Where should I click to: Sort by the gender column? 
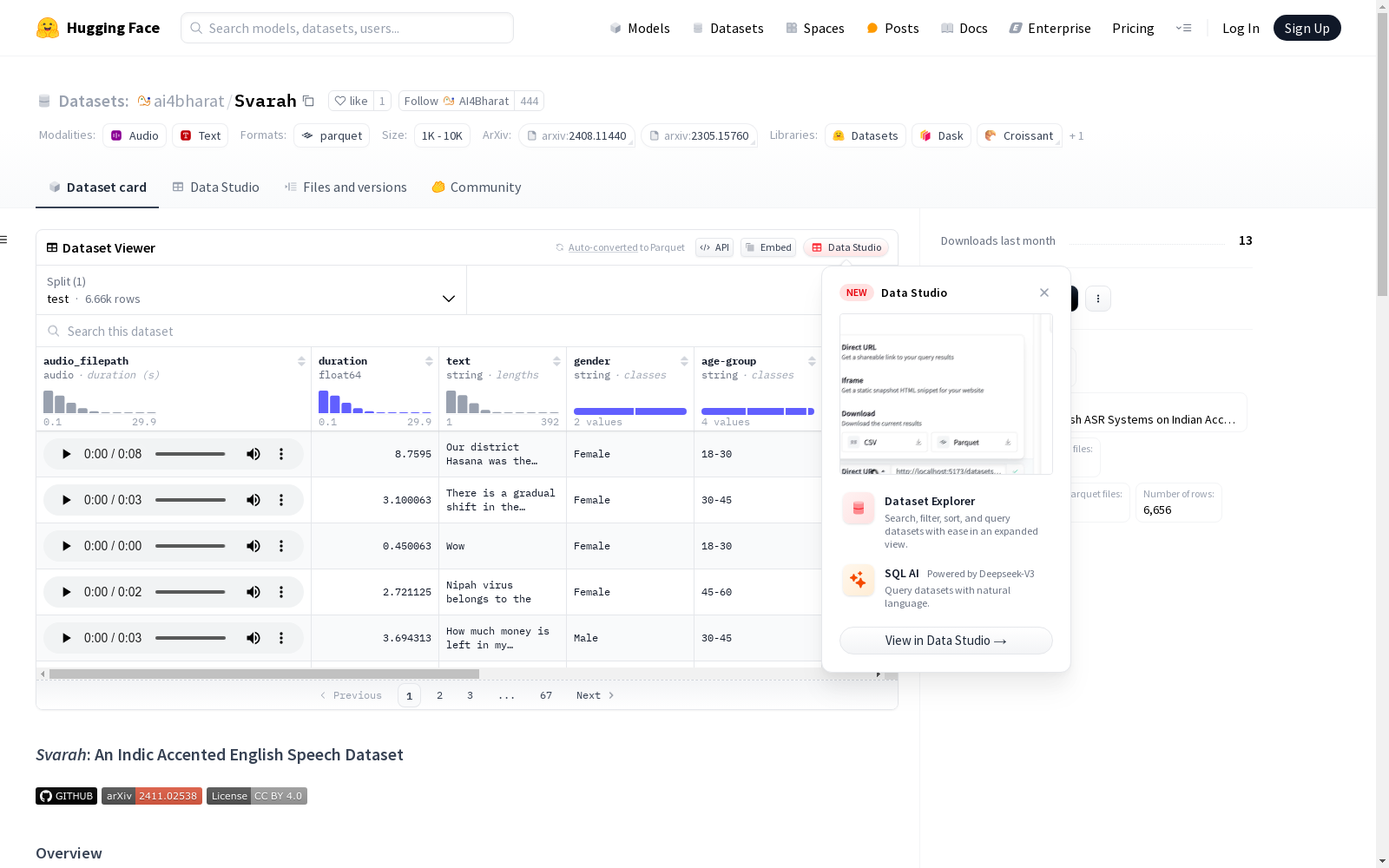coord(684,361)
